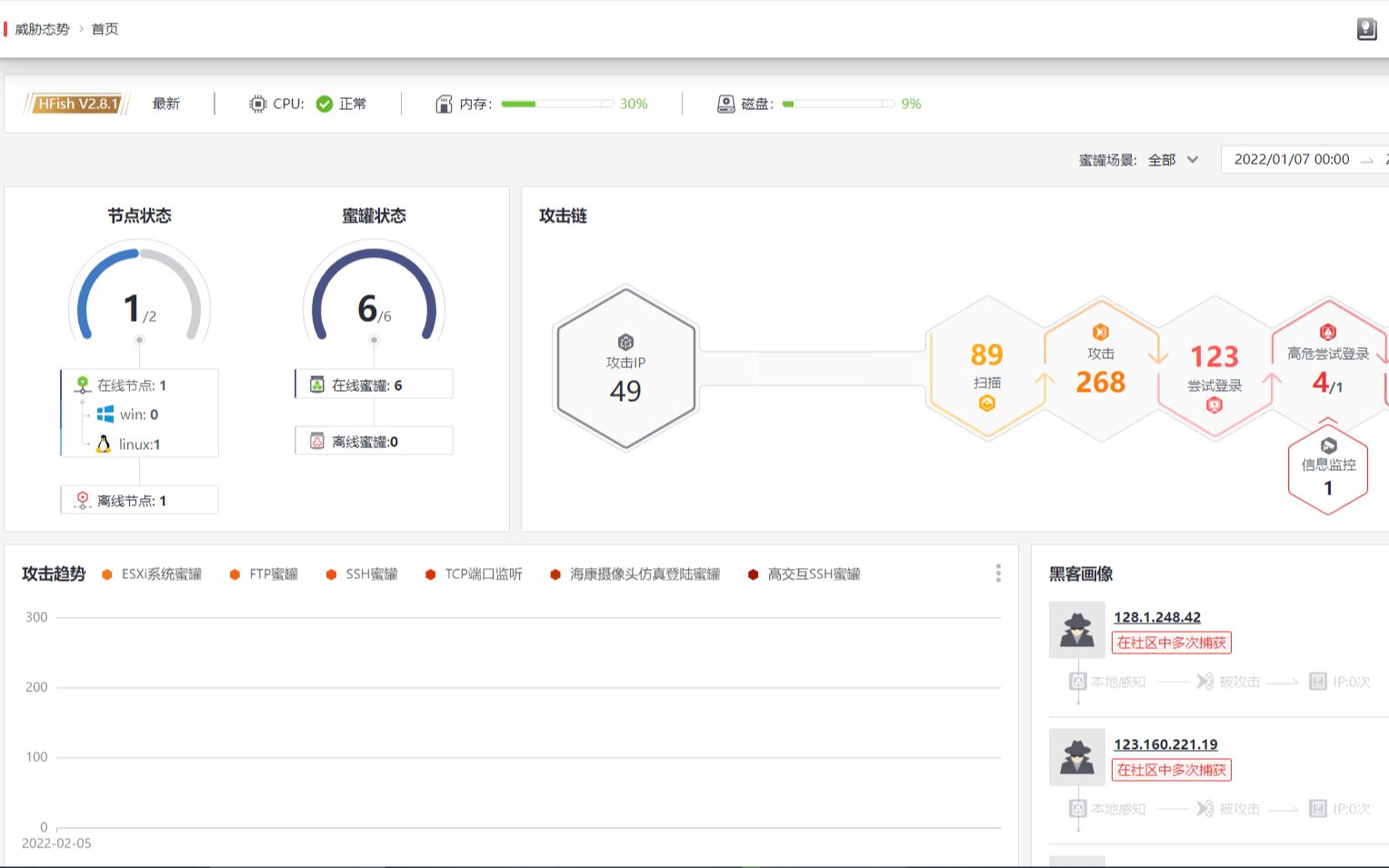Click the online node map-pin icon
The image size is (1389, 868).
point(83,384)
